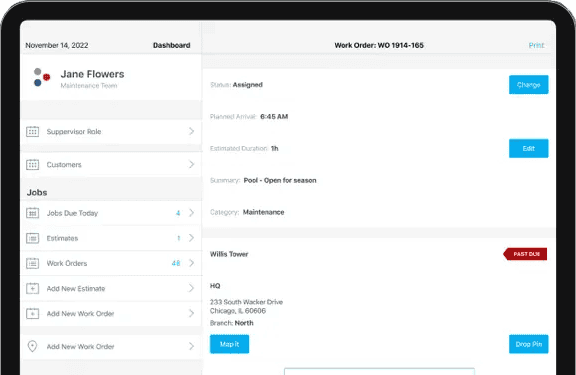576x375 pixels.
Task: Click the Suppervisor Role calendar icon
Action: point(33,131)
